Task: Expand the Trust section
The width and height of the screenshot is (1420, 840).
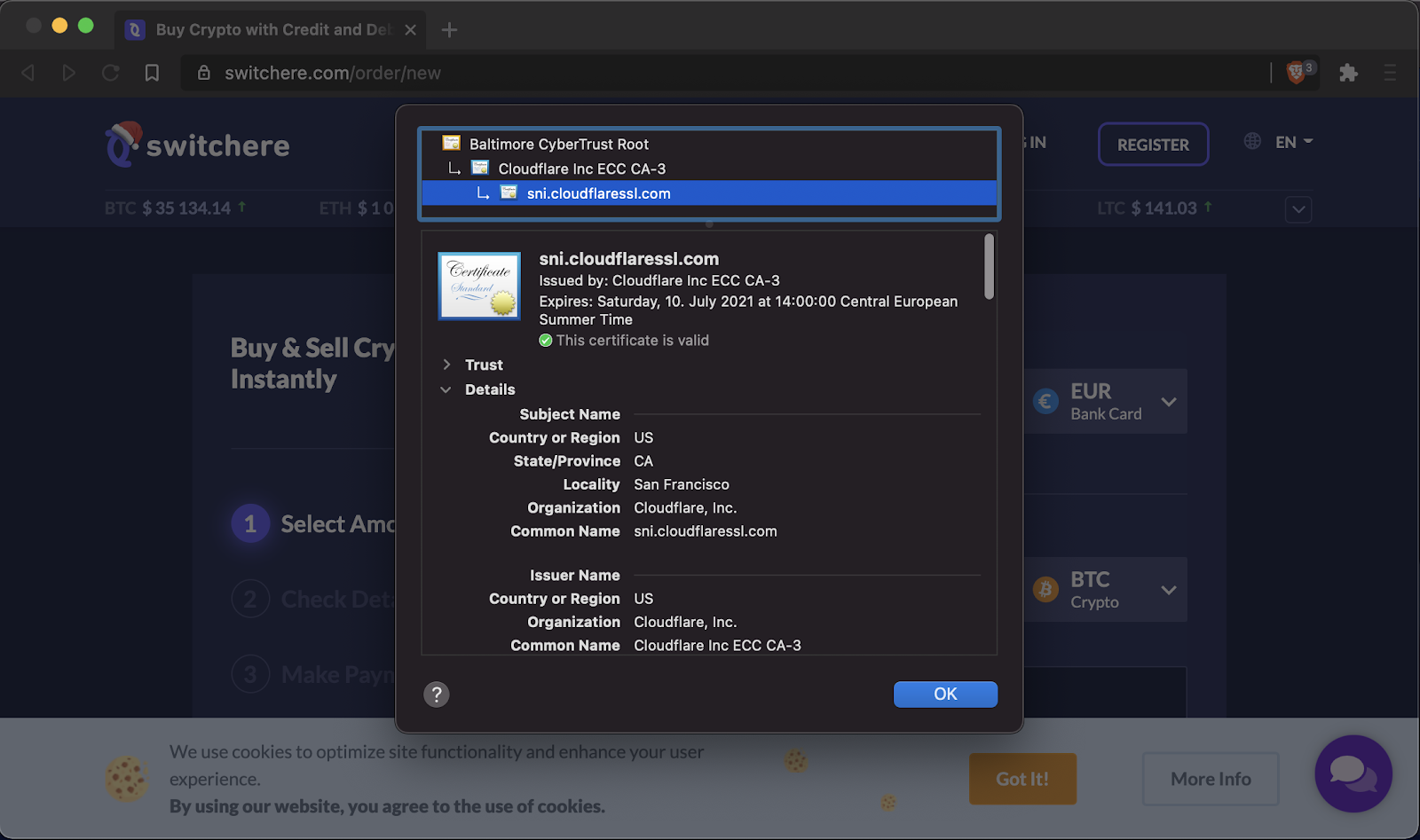Action: click(446, 365)
